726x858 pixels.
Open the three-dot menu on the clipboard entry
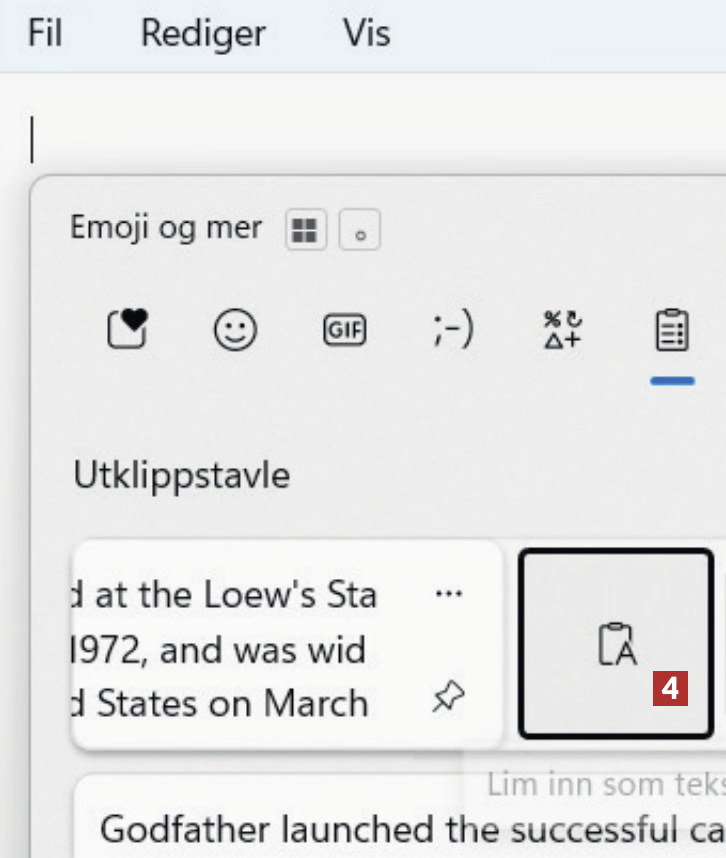point(449,594)
